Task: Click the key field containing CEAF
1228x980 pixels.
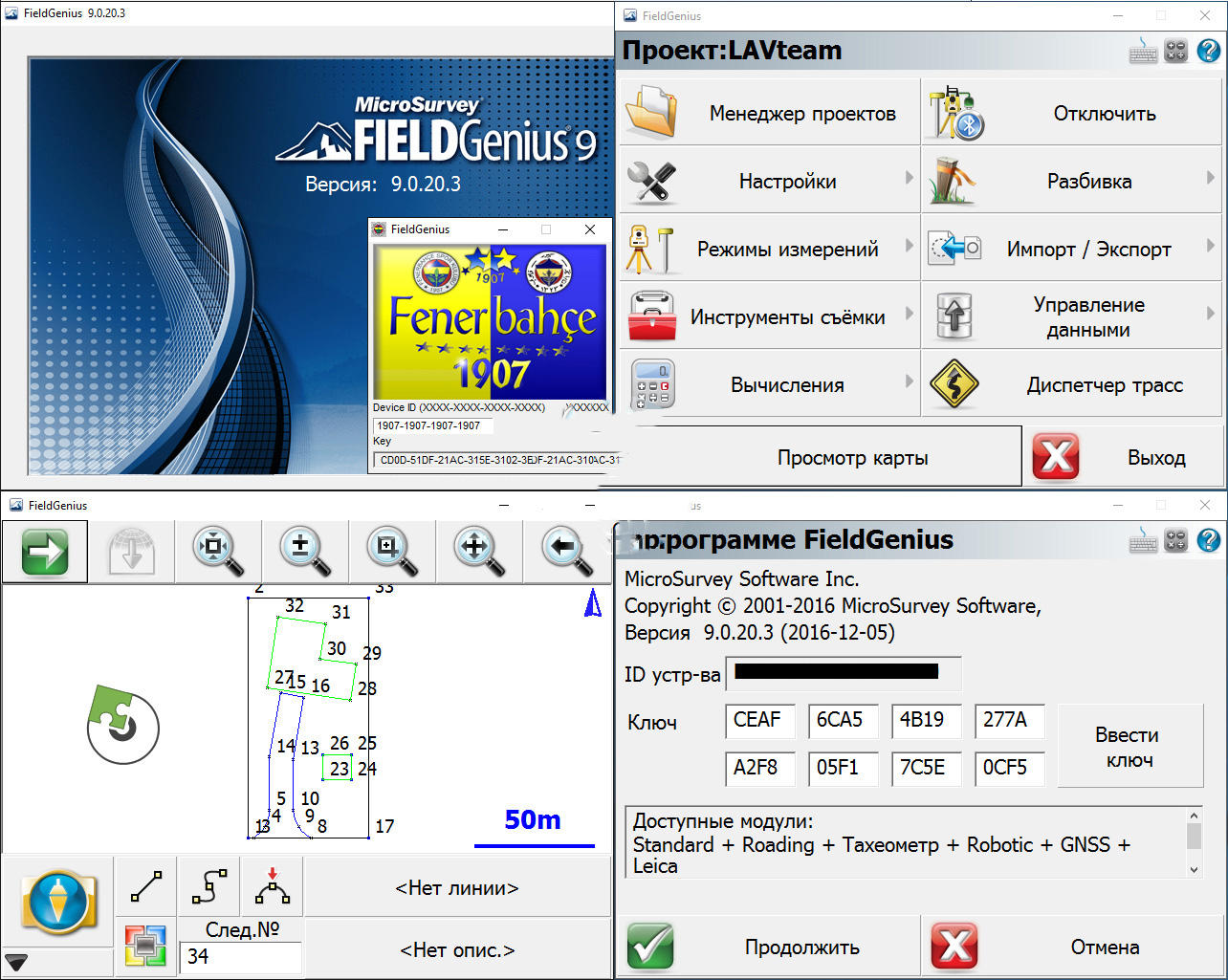Action: coord(760,720)
